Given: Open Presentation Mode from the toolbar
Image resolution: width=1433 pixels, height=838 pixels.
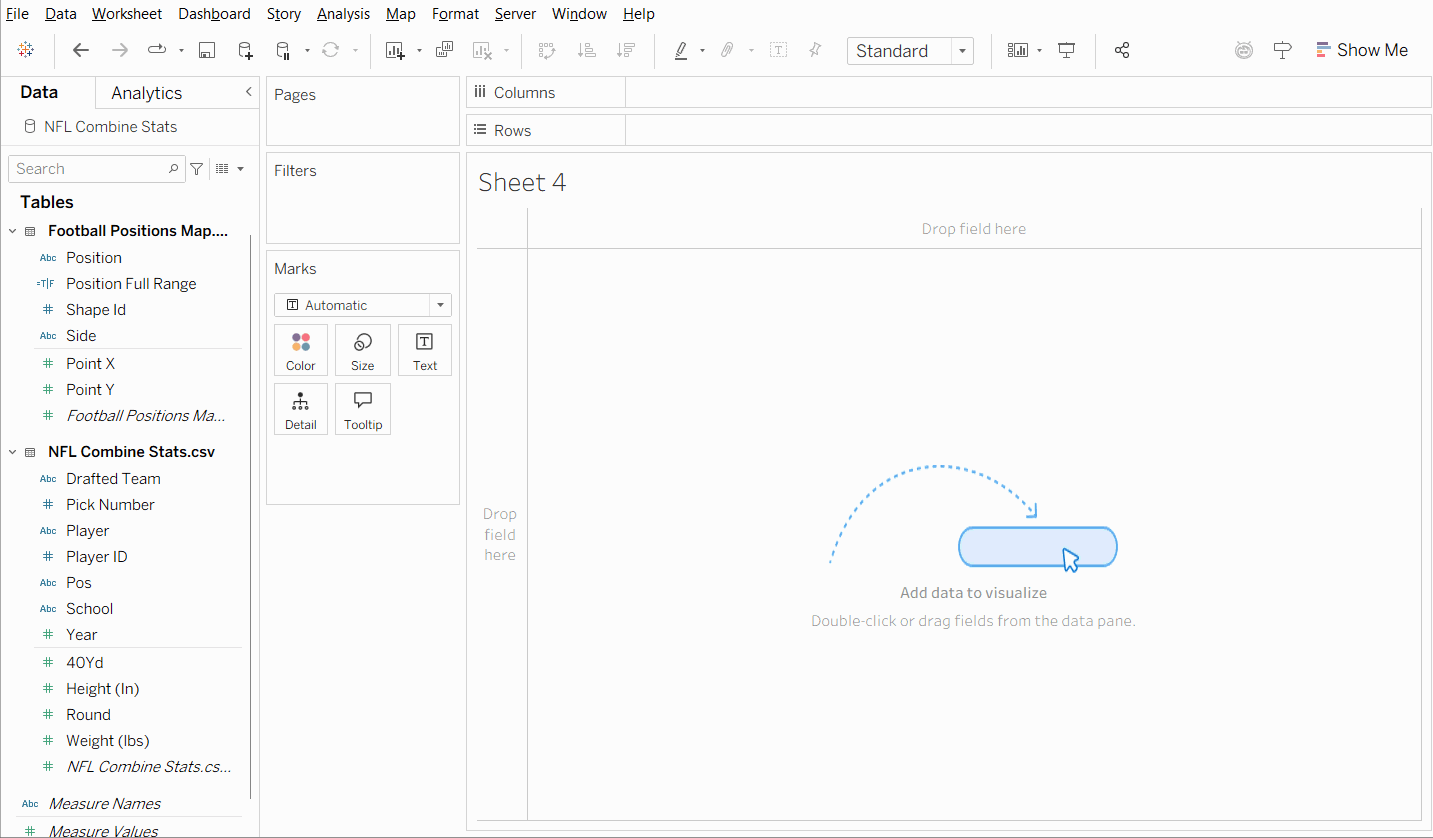Looking at the screenshot, I should 1067,51.
